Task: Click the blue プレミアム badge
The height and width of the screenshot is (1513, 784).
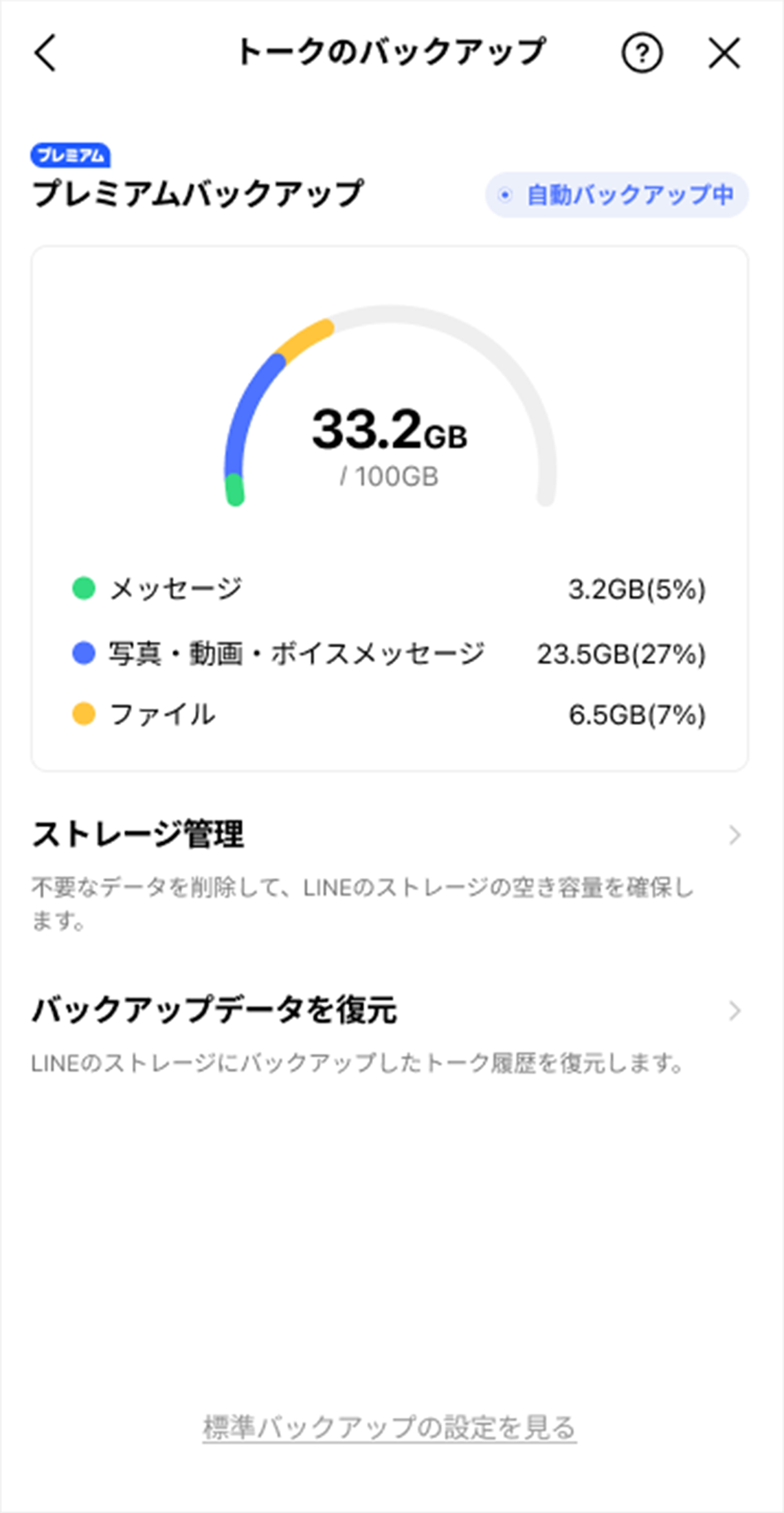Action: pos(70,155)
